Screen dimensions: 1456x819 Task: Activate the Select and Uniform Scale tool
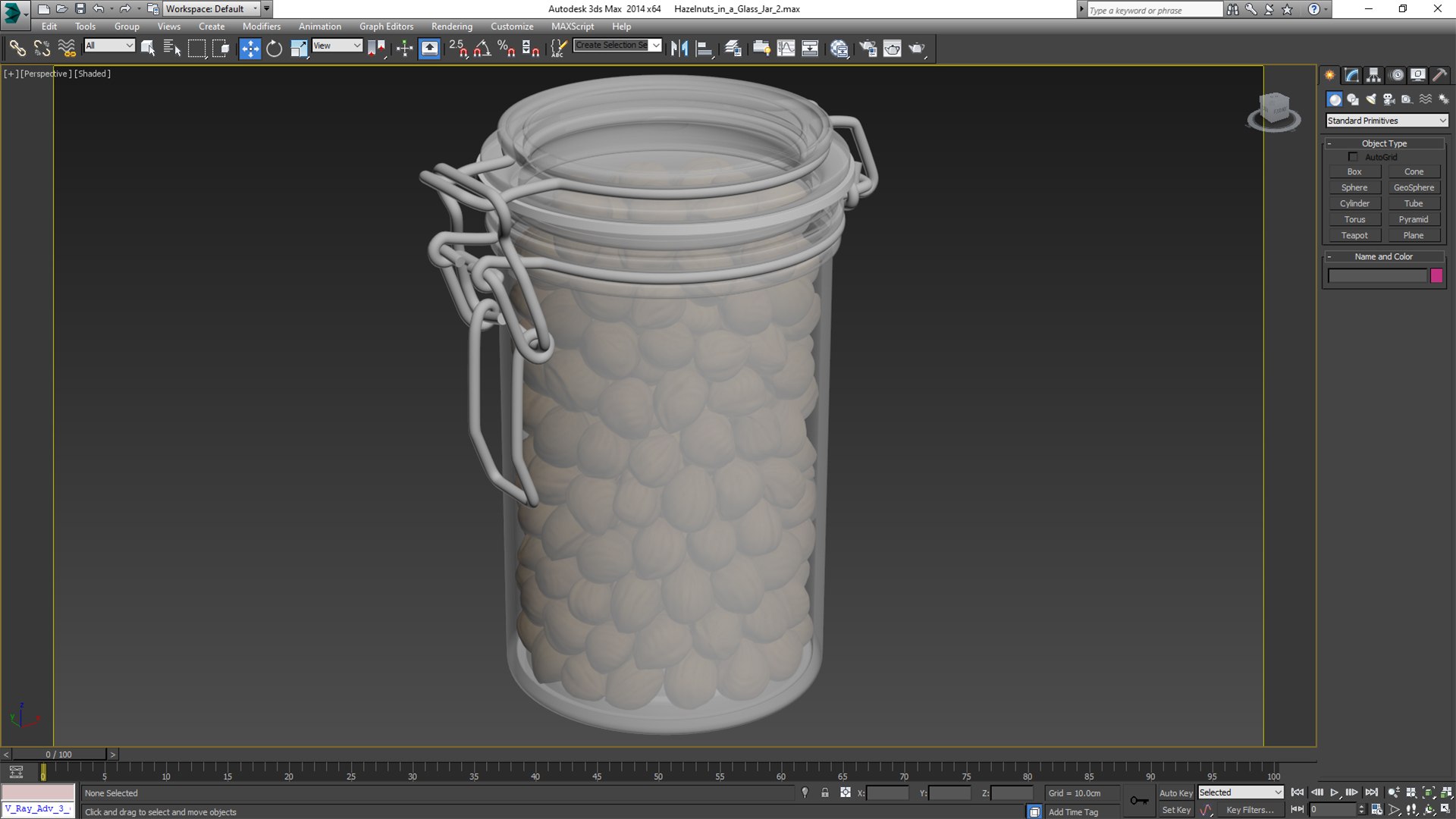(x=299, y=49)
